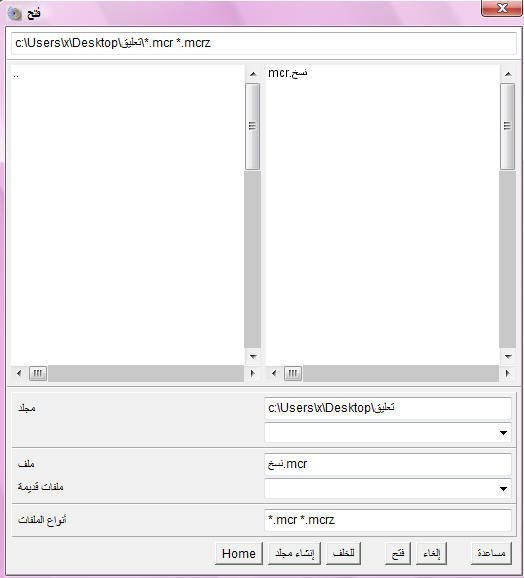Click the file types *.mcr *.mcrz field

(x=388, y=520)
